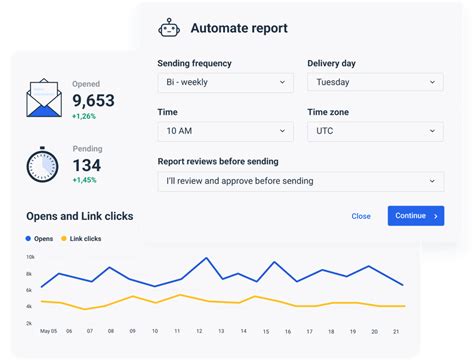This screenshot has width=474, height=364.
Task: Click the 09 date axis label
Action: (132, 331)
